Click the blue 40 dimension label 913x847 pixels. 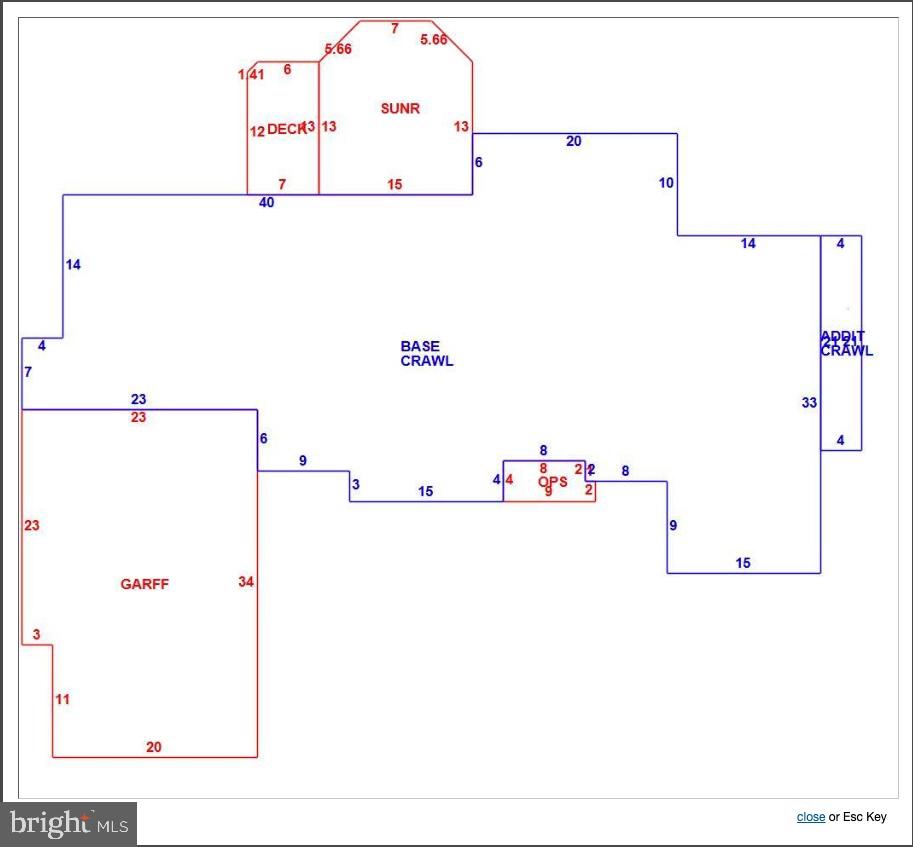tap(266, 203)
